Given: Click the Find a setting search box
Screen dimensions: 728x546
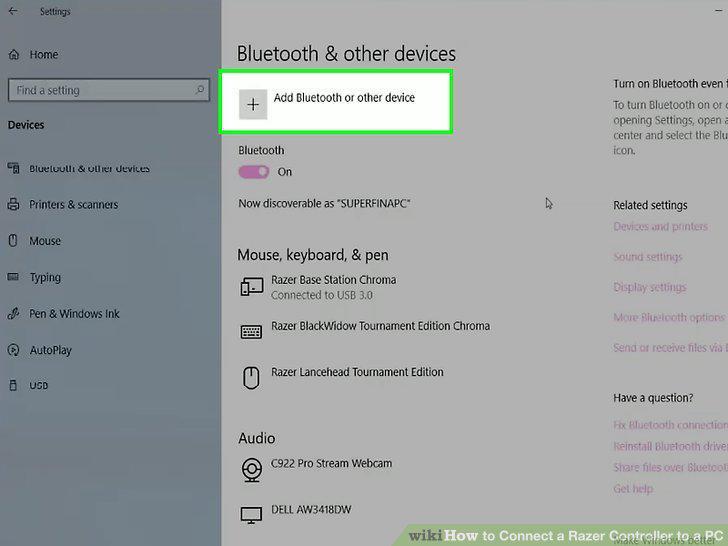Looking at the screenshot, I should coord(109,90).
